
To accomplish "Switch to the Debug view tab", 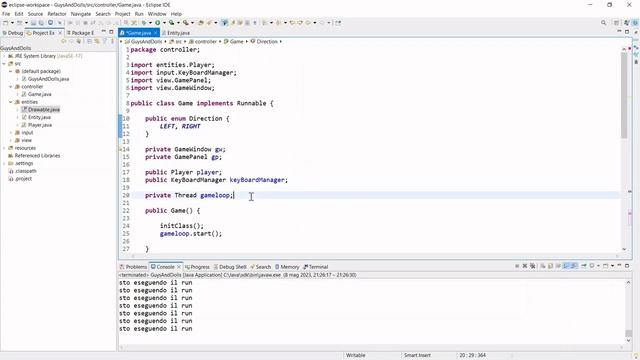I will tap(13, 33).
